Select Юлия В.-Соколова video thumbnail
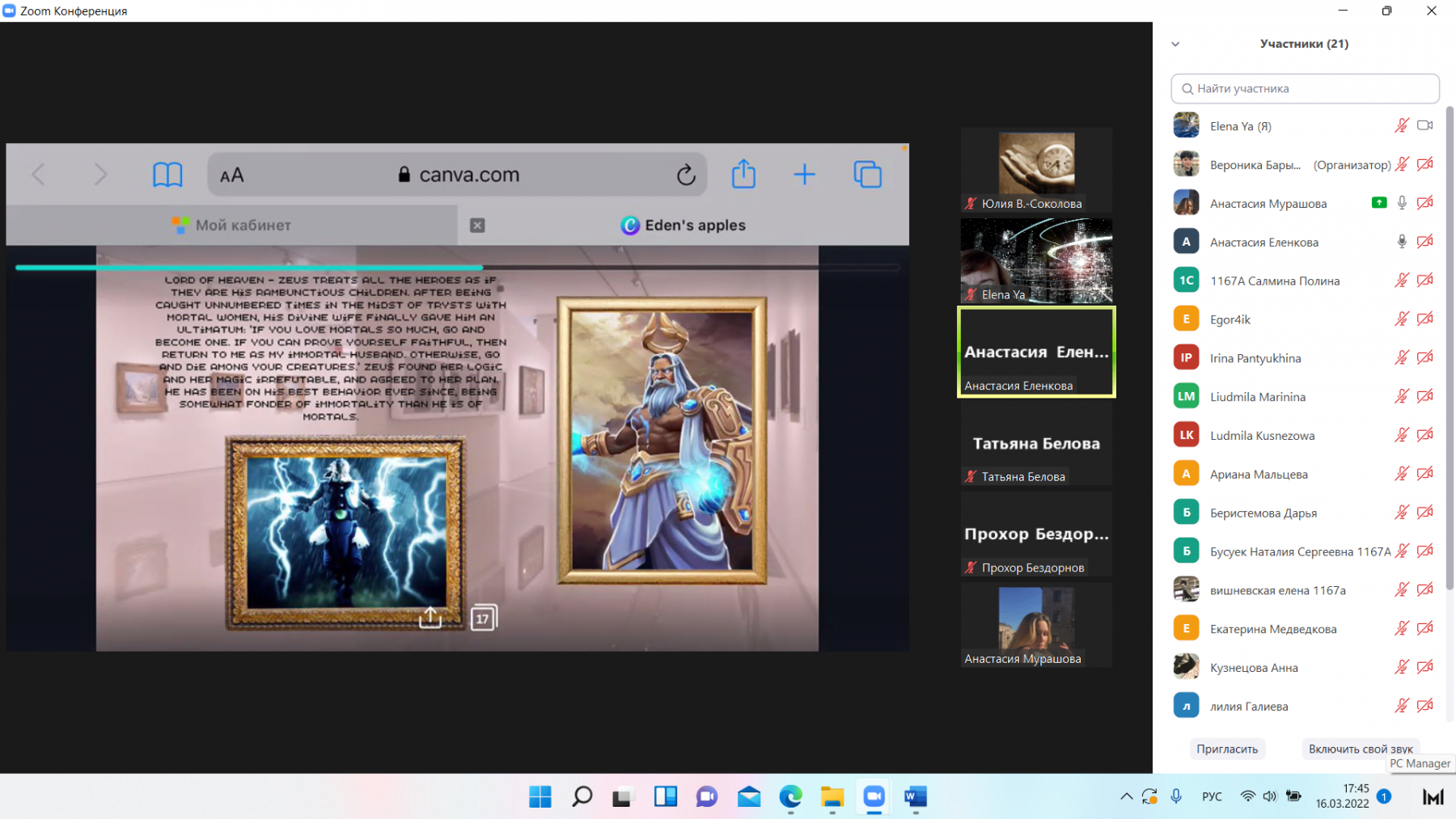Image resolution: width=1456 pixels, height=819 pixels. click(1036, 170)
